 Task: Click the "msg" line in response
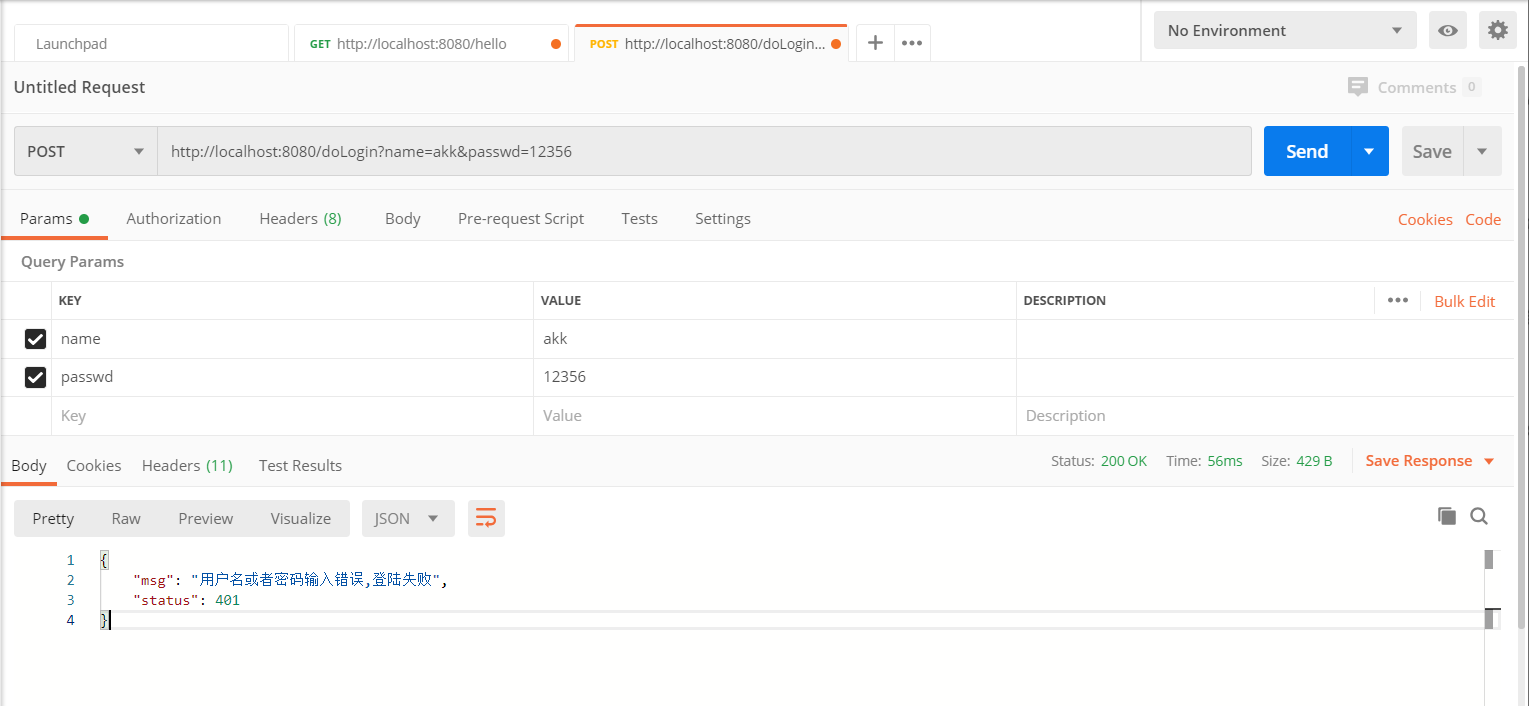[x=290, y=580]
